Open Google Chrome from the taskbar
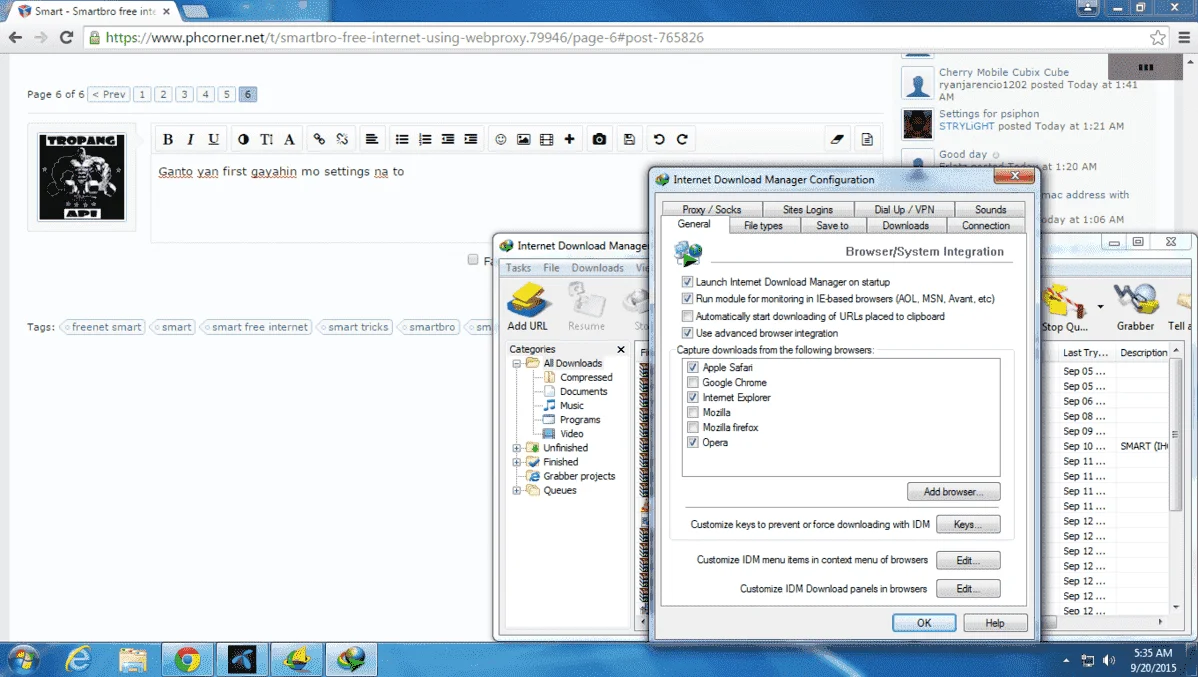 [x=187, y=659]
